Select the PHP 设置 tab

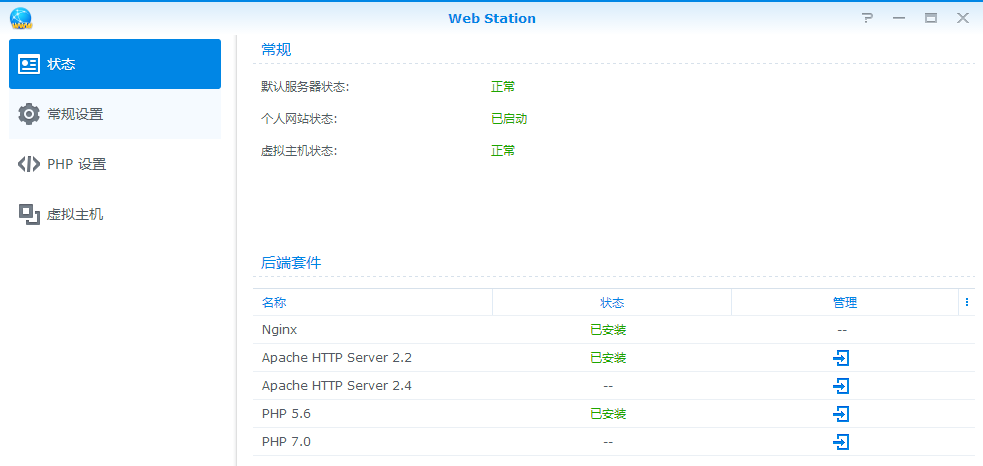coord(76,164)
